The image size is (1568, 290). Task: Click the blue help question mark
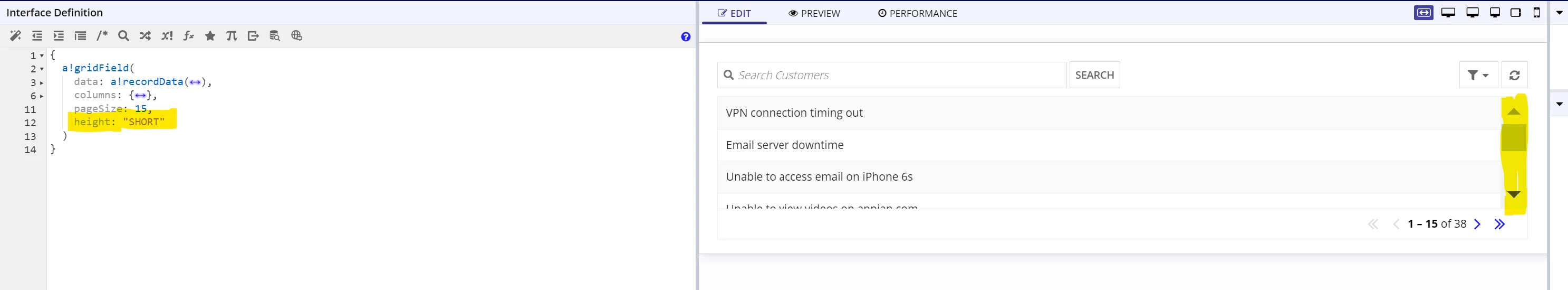(x=686, y=37)
